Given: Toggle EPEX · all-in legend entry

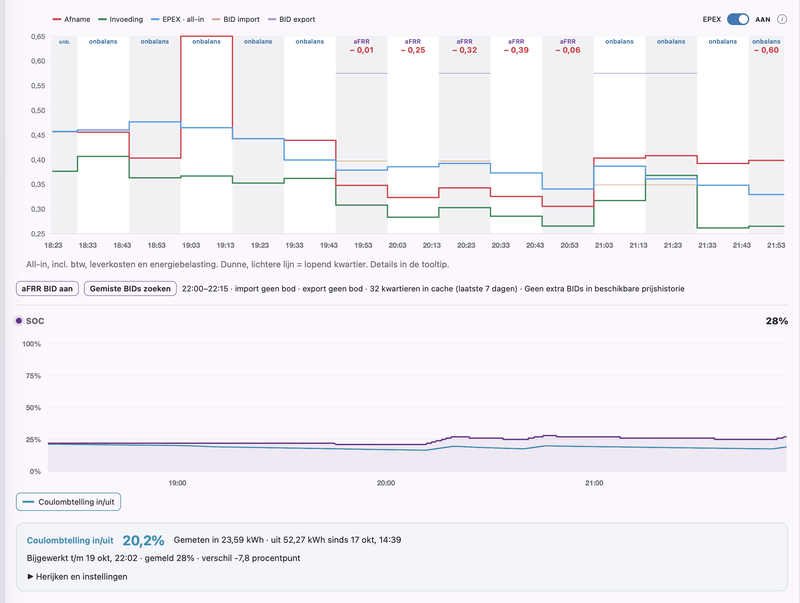Looking at the screenshot, I should click(x=178, y=19).
